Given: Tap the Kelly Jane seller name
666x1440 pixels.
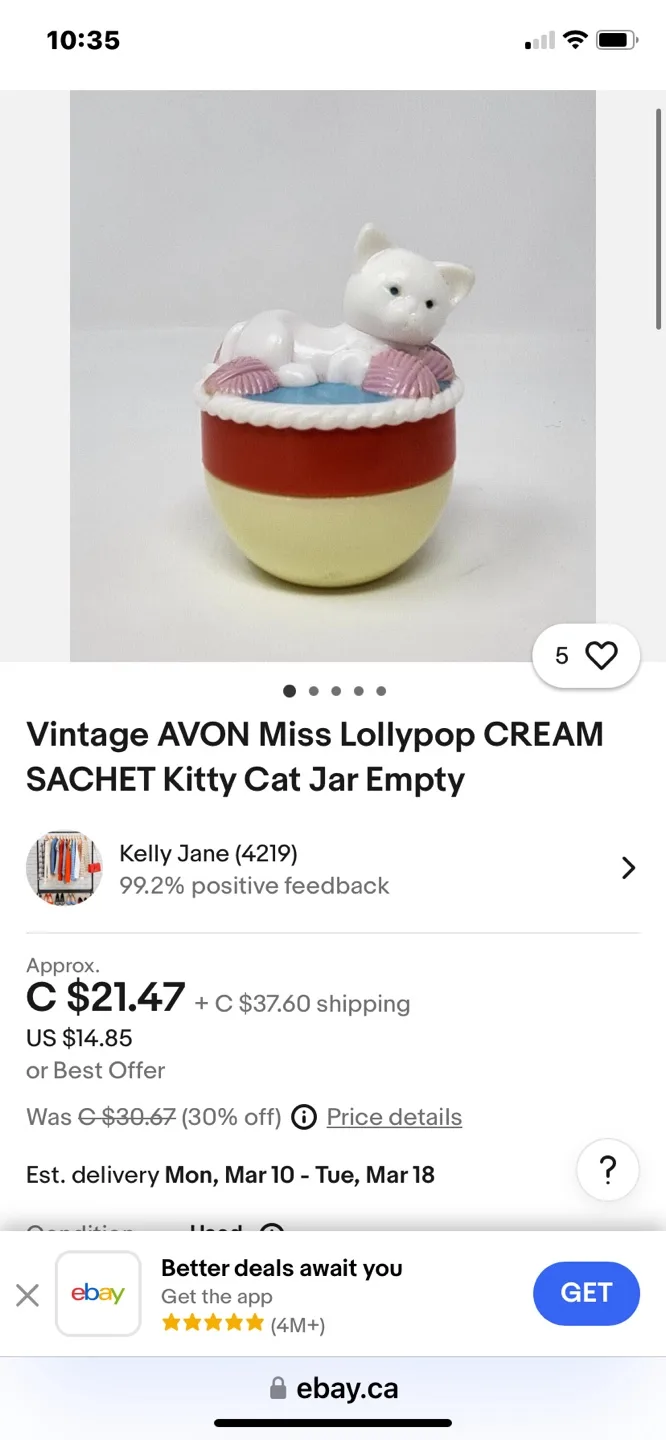Looking at the screenshot, I should [x=207, y=853].
